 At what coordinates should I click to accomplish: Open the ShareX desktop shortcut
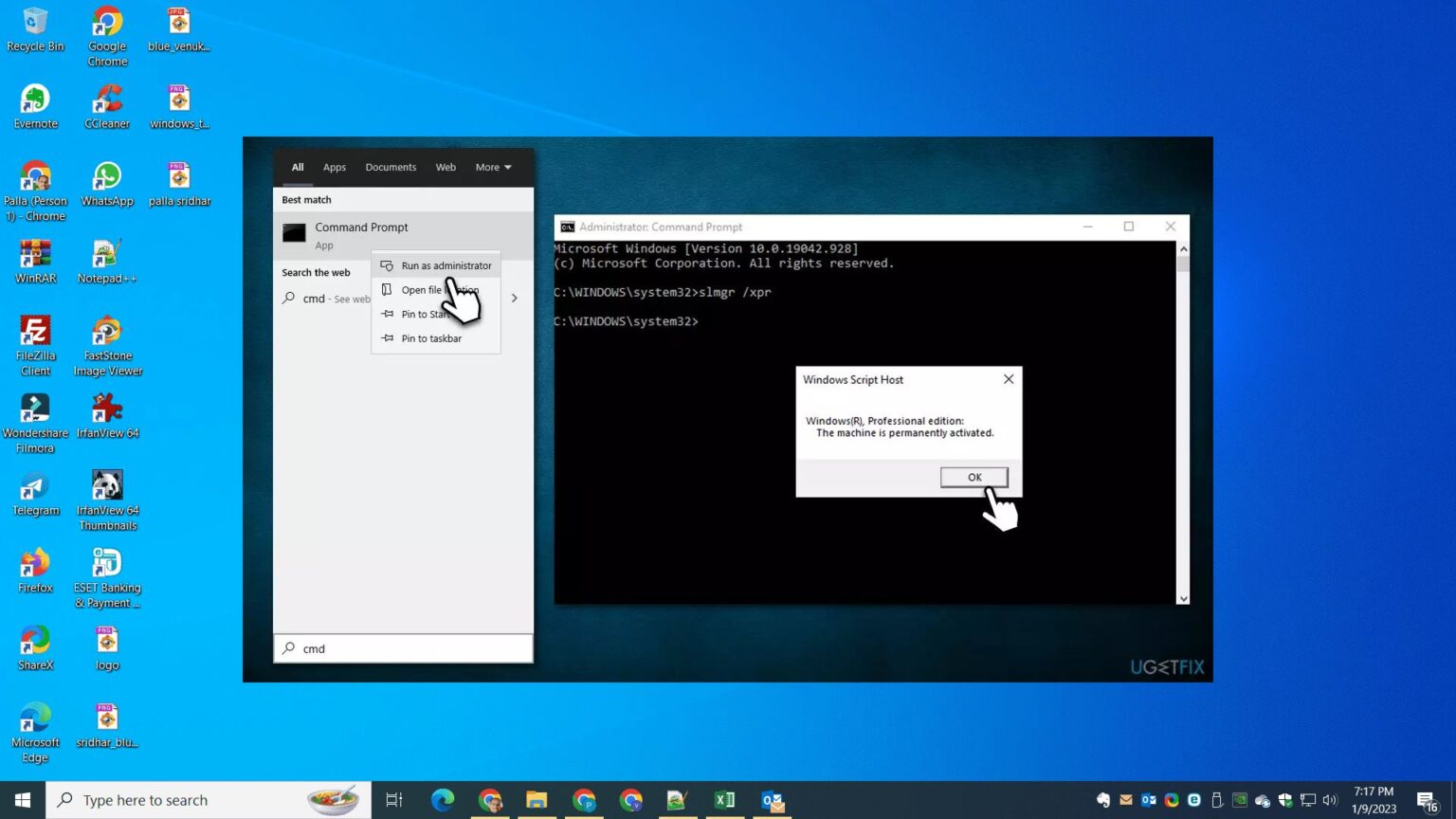pyautogui.click(x=35, y=647)
